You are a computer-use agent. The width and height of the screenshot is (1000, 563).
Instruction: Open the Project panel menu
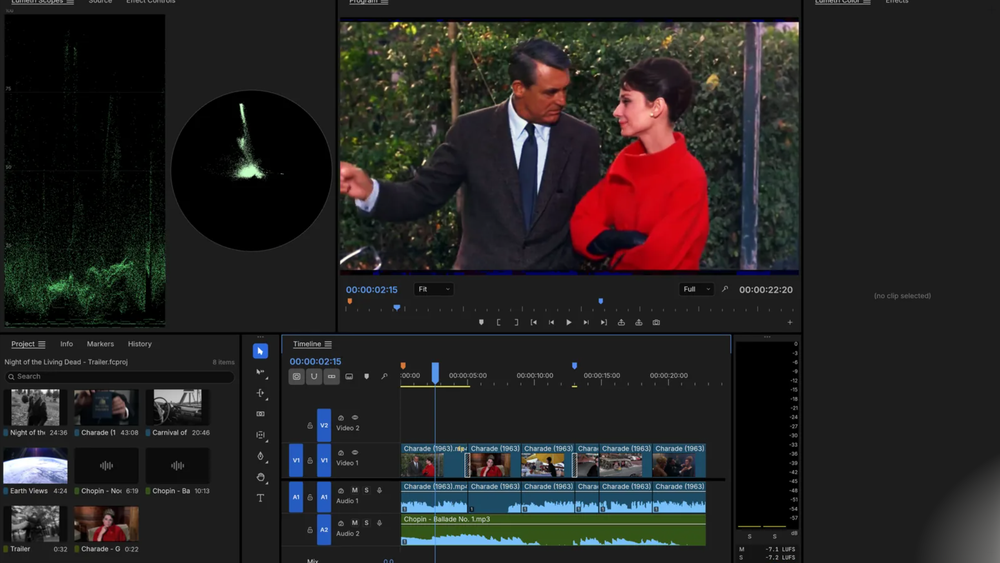pos(41,344)
